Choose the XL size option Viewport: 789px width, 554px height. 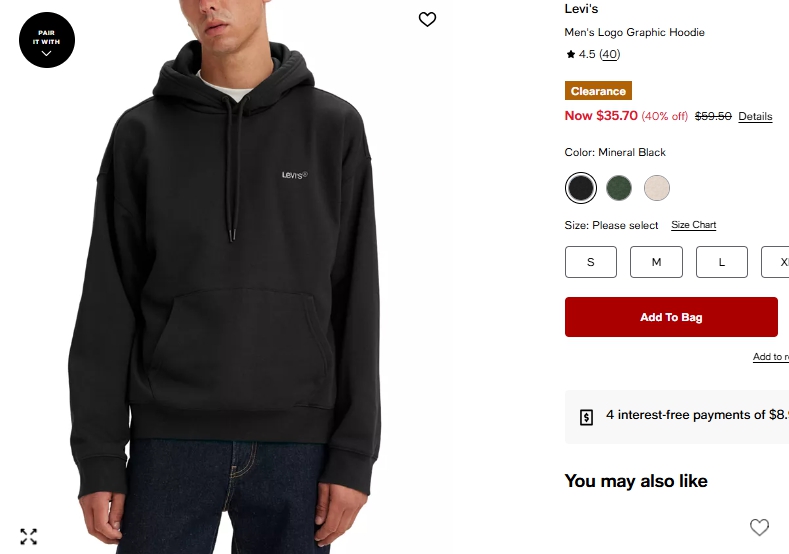point(775,262)
